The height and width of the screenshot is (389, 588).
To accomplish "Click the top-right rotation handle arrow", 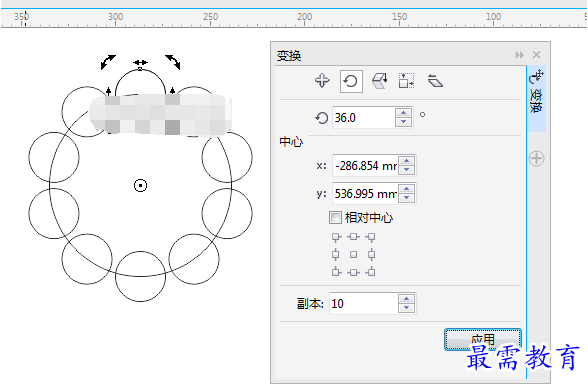I will tap(173, 62).
